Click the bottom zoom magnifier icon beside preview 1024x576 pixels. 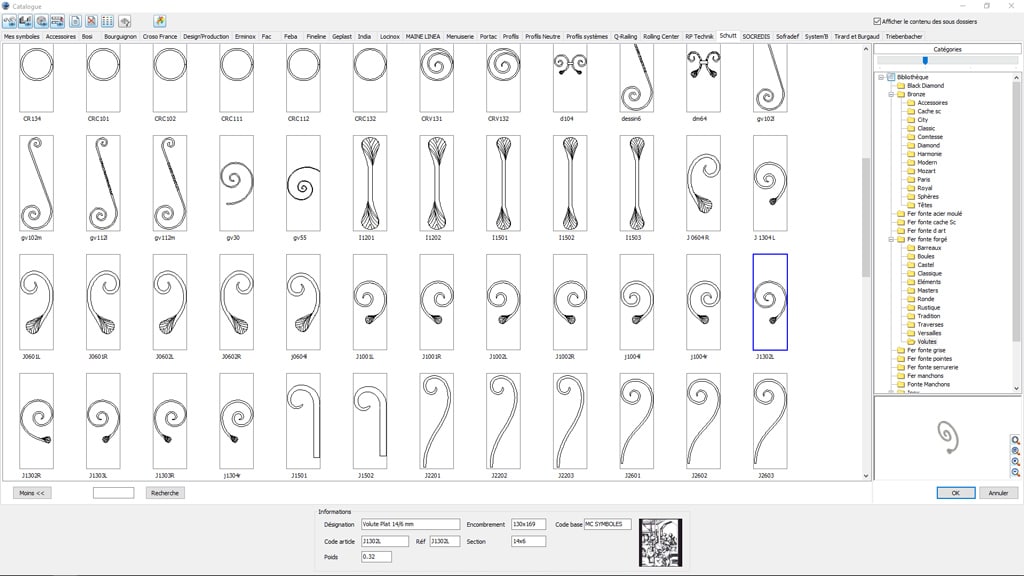[x=1016, y=473]
